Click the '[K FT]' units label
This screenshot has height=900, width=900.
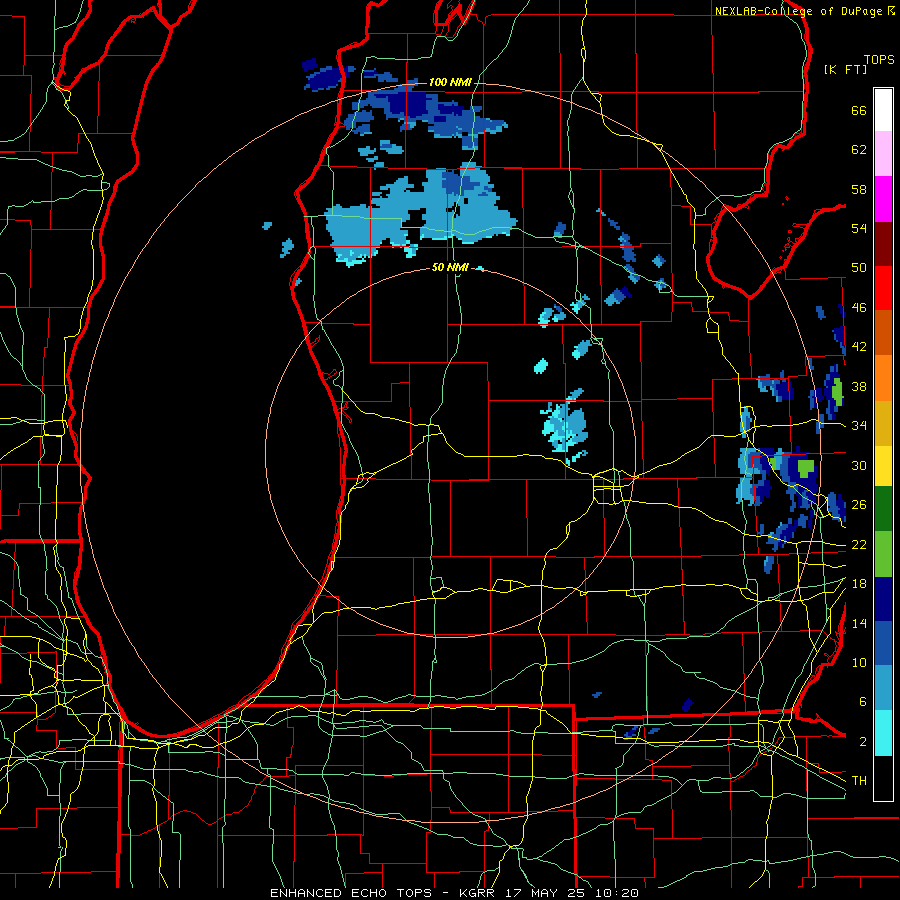pos(845,70)
